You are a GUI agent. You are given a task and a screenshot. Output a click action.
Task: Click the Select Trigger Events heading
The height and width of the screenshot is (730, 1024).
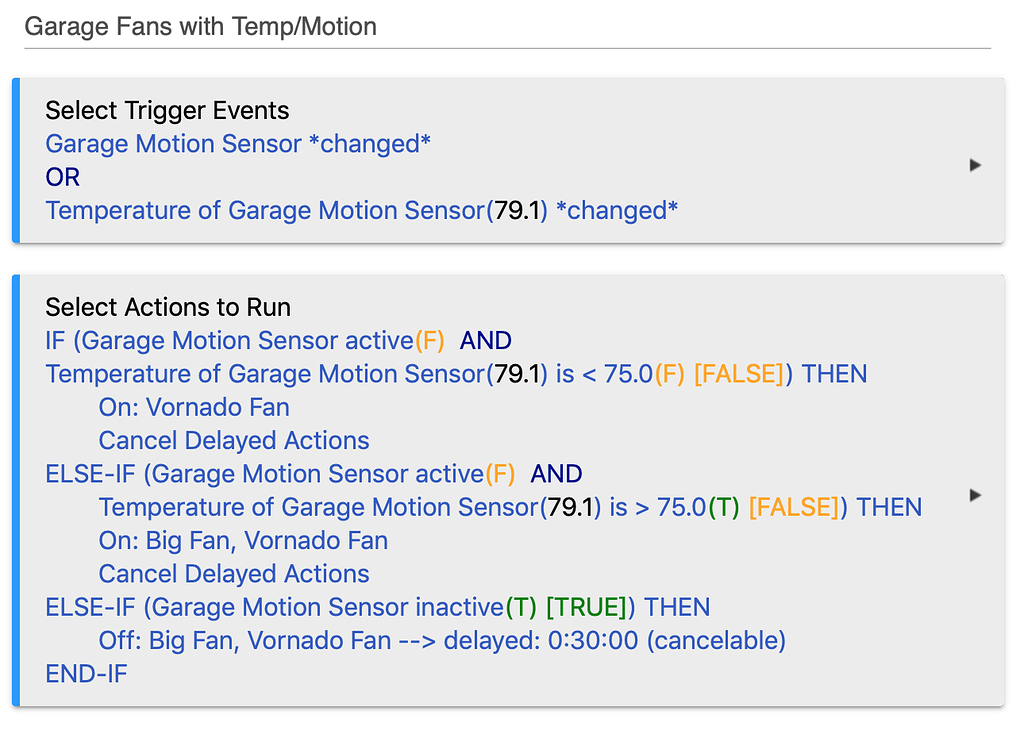click(167, 111)
